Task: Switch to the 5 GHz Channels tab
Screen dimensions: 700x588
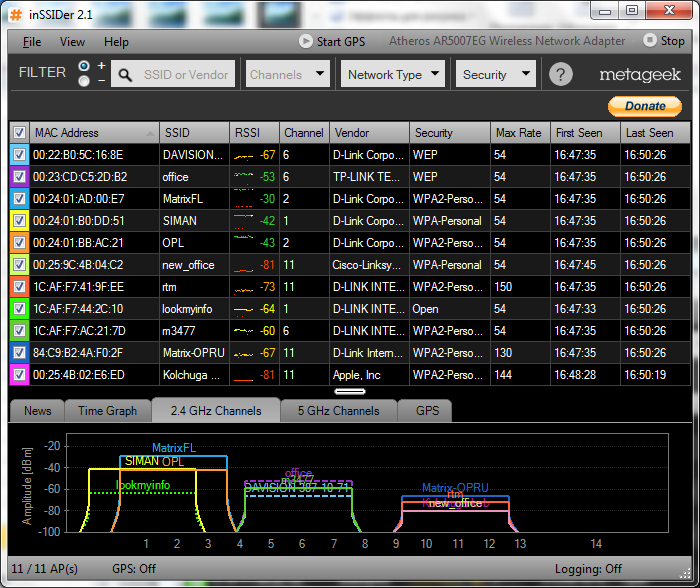Action: pyautogui.click(x=339, y=411)
